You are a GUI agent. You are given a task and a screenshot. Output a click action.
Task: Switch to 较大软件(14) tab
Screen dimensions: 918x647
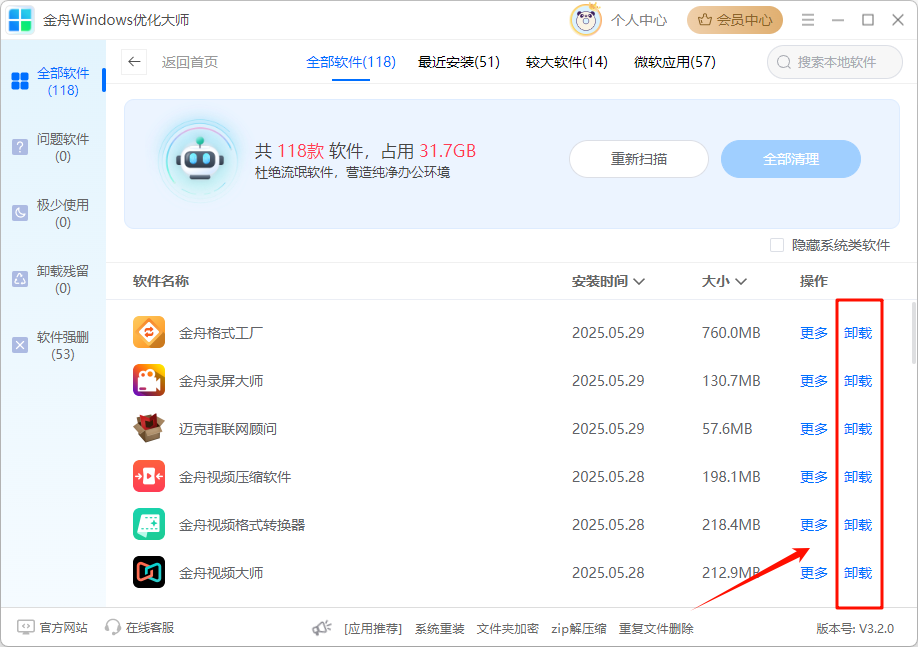coord(567,62)
